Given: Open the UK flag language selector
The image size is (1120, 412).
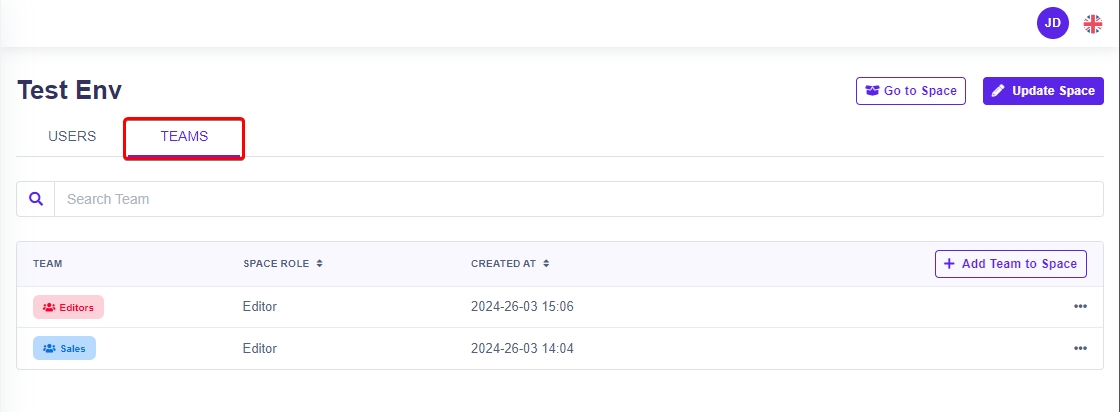Looking at the screenshot, I should tap(1093, 23).
